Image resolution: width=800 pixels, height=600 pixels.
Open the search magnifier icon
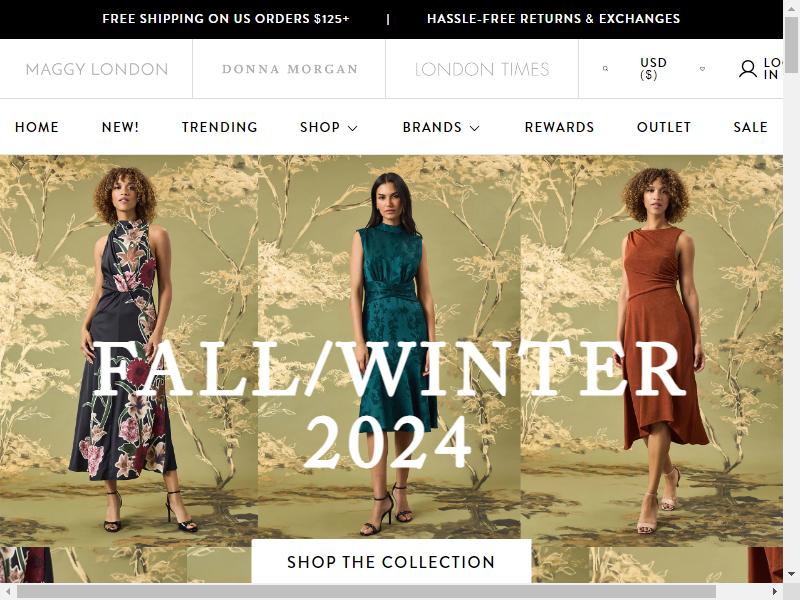click(605, 68)
